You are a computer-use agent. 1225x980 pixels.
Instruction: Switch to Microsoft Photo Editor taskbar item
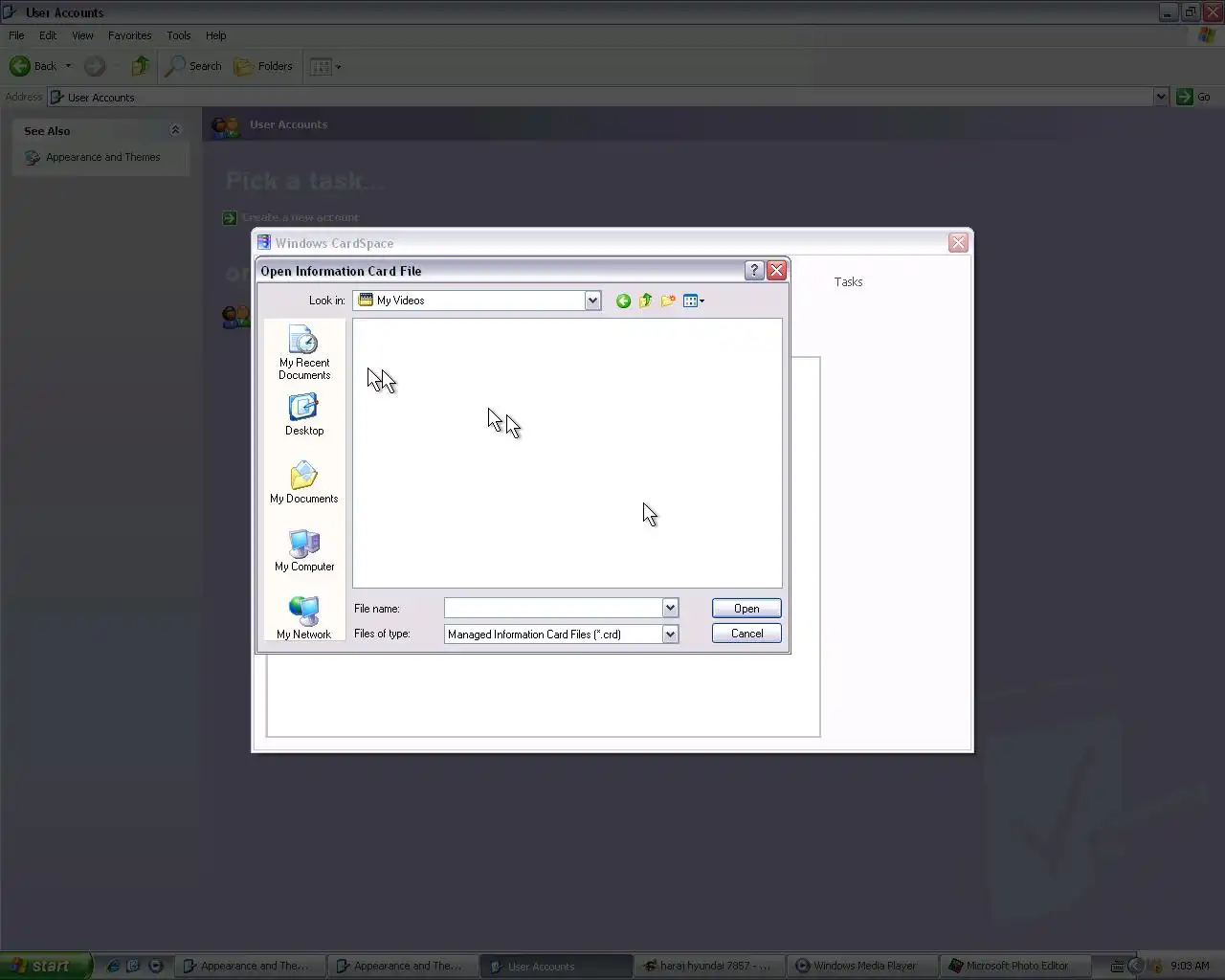(x=1015, y=966)
